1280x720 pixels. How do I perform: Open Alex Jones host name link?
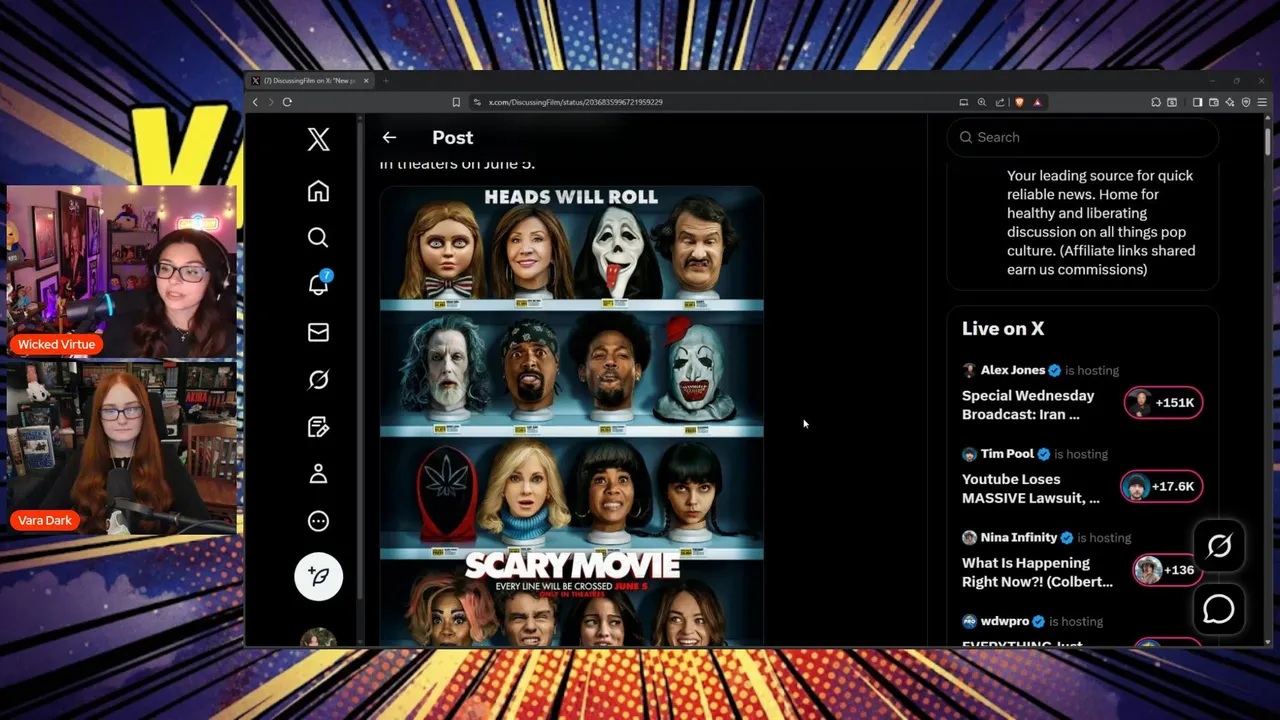coord(1012,370)
